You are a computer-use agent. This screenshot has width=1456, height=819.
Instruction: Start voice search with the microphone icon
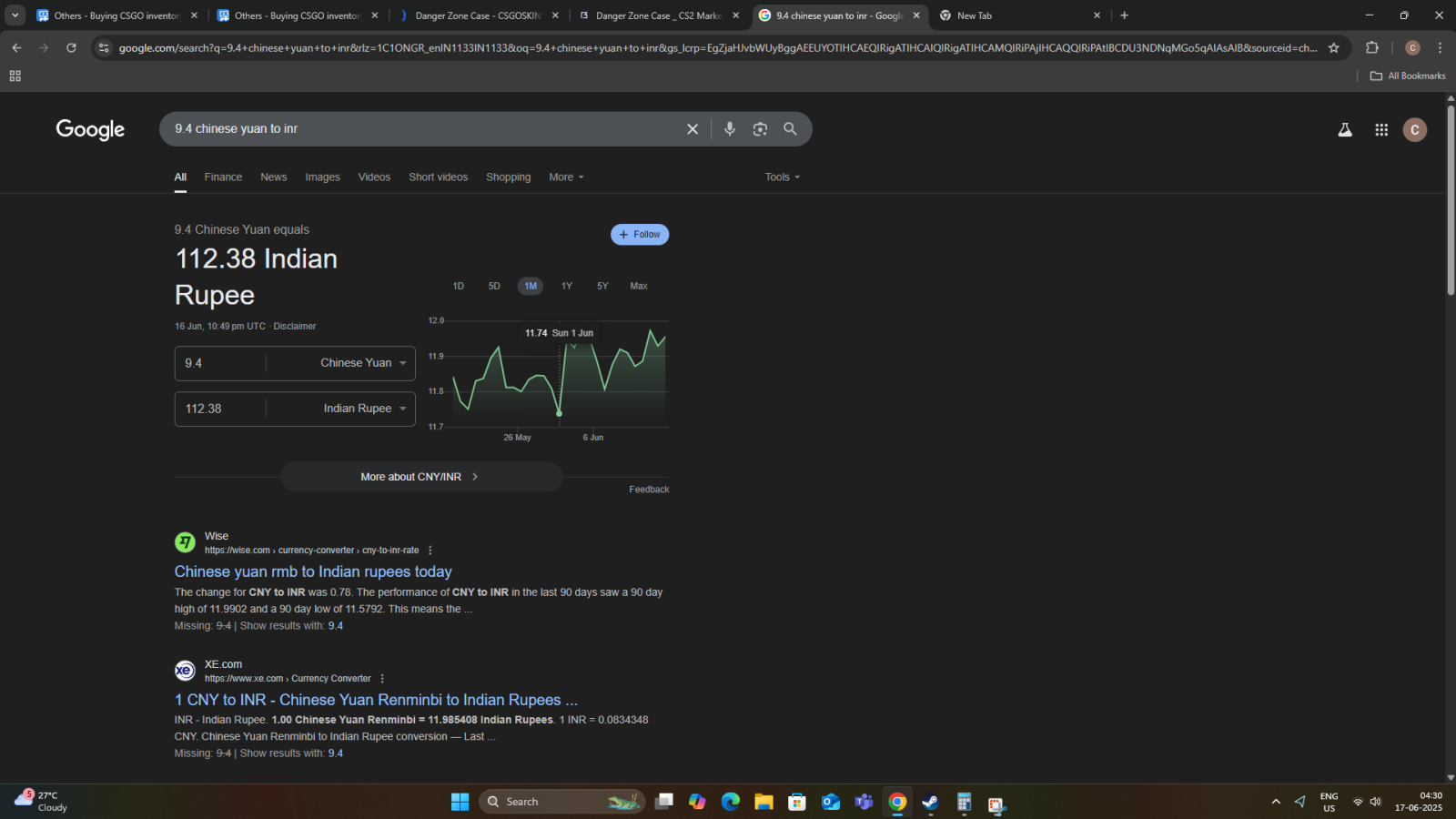pos(730,129)
